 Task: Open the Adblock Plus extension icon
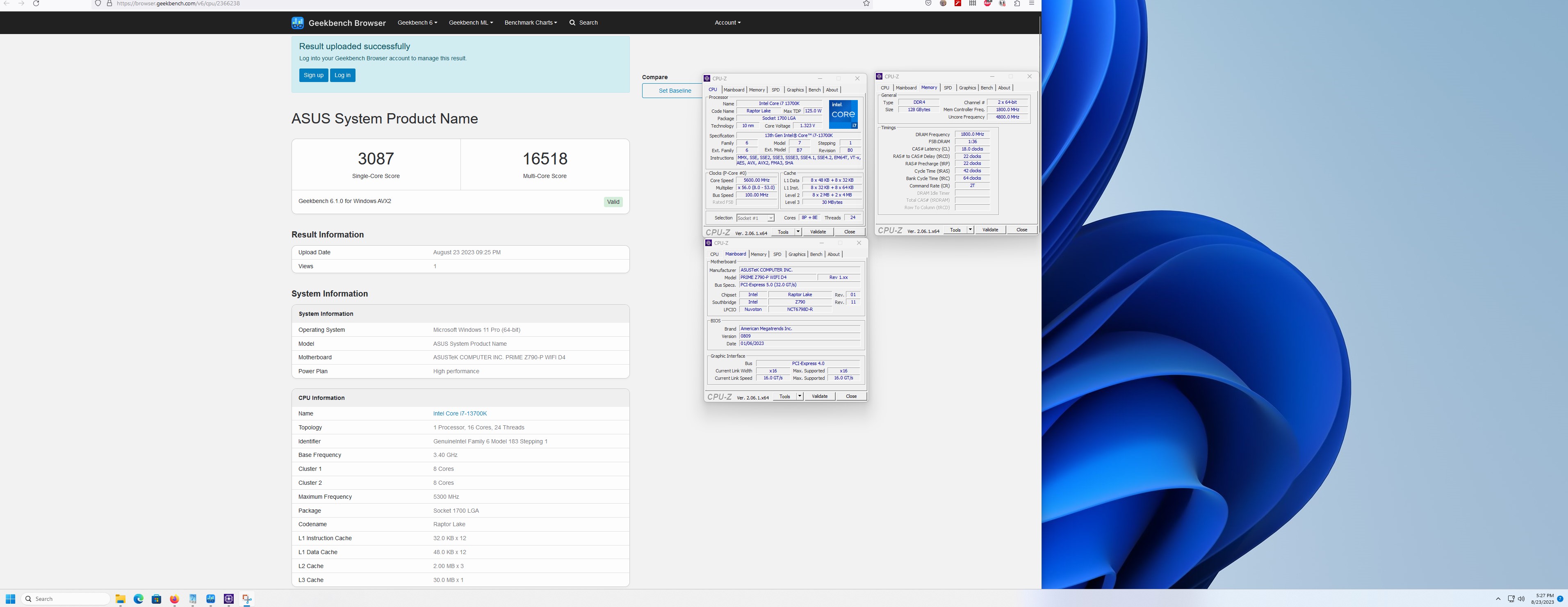pyautogui.click(x=987, y=3)
